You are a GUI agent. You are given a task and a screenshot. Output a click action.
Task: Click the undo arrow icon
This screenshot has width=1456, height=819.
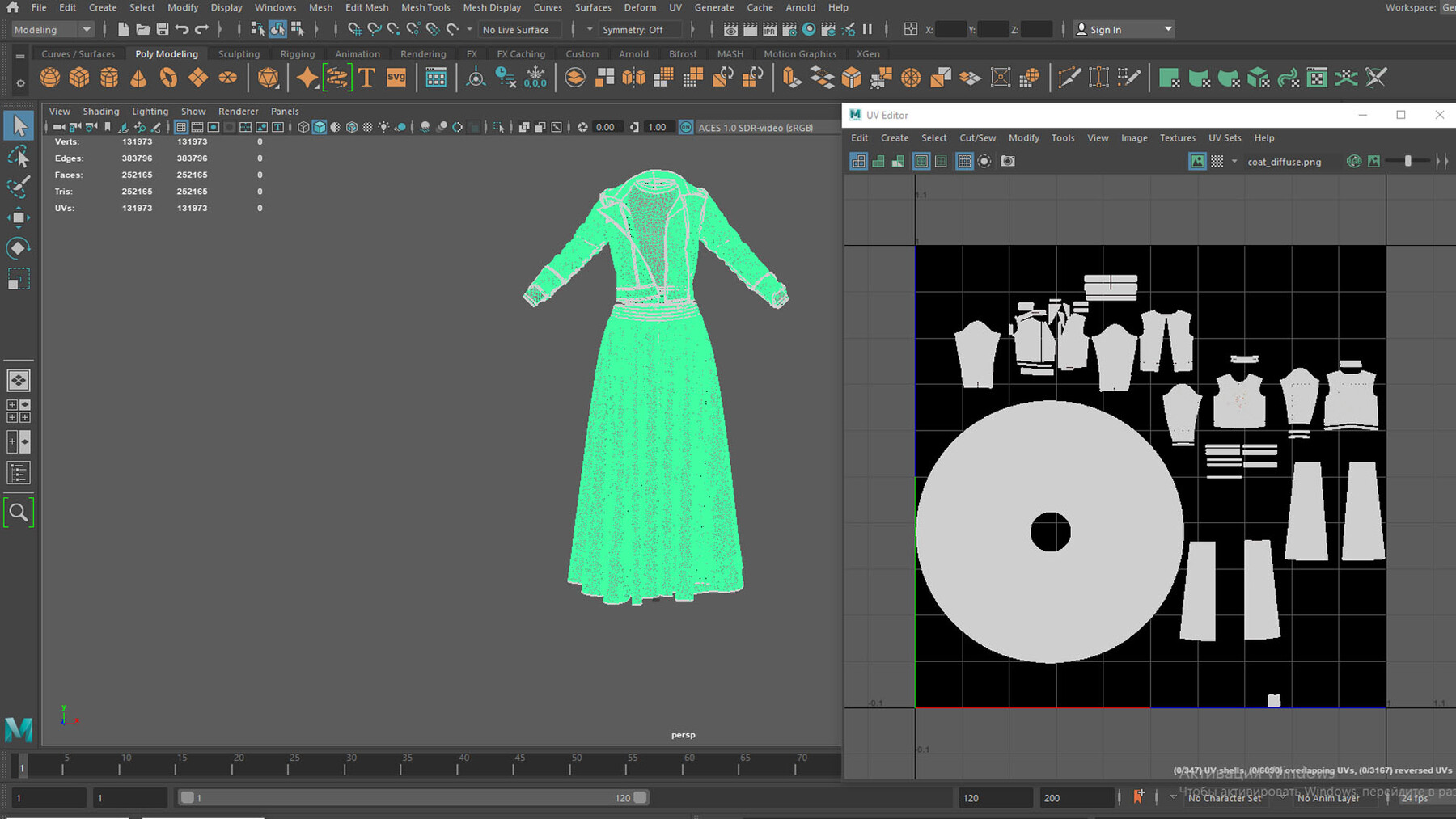[x=182, y=29]
